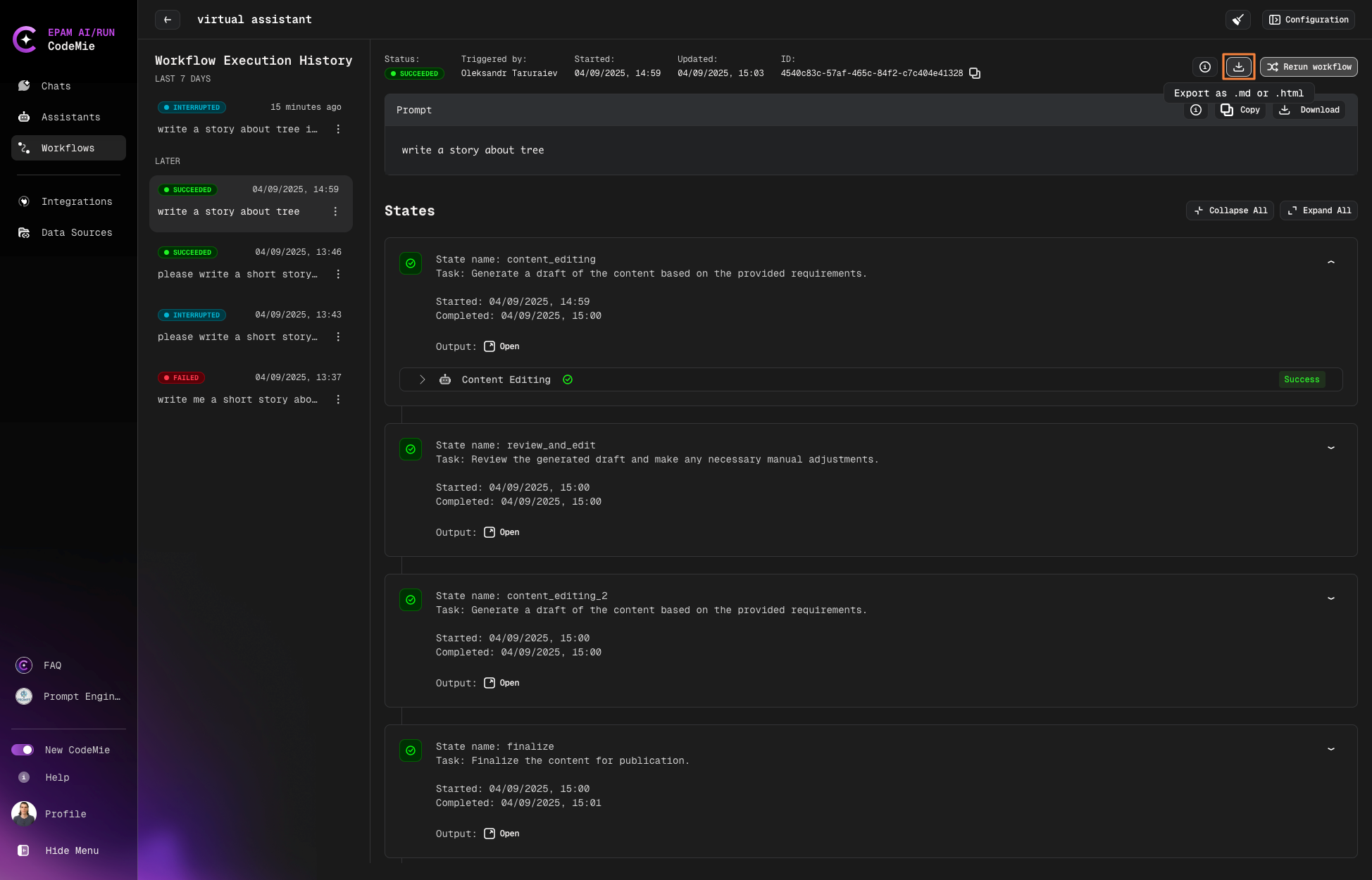Click the back arrow button

tap(168, 20)
